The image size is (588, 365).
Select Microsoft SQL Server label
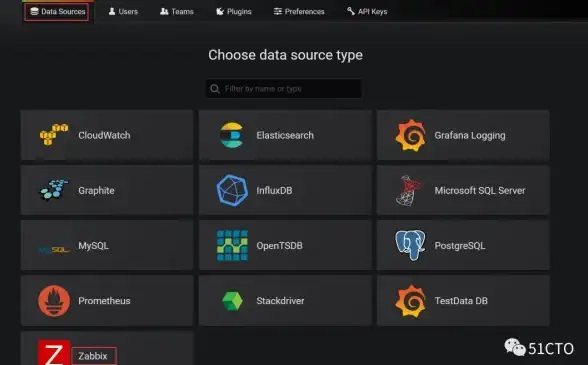tap(480, 191)
